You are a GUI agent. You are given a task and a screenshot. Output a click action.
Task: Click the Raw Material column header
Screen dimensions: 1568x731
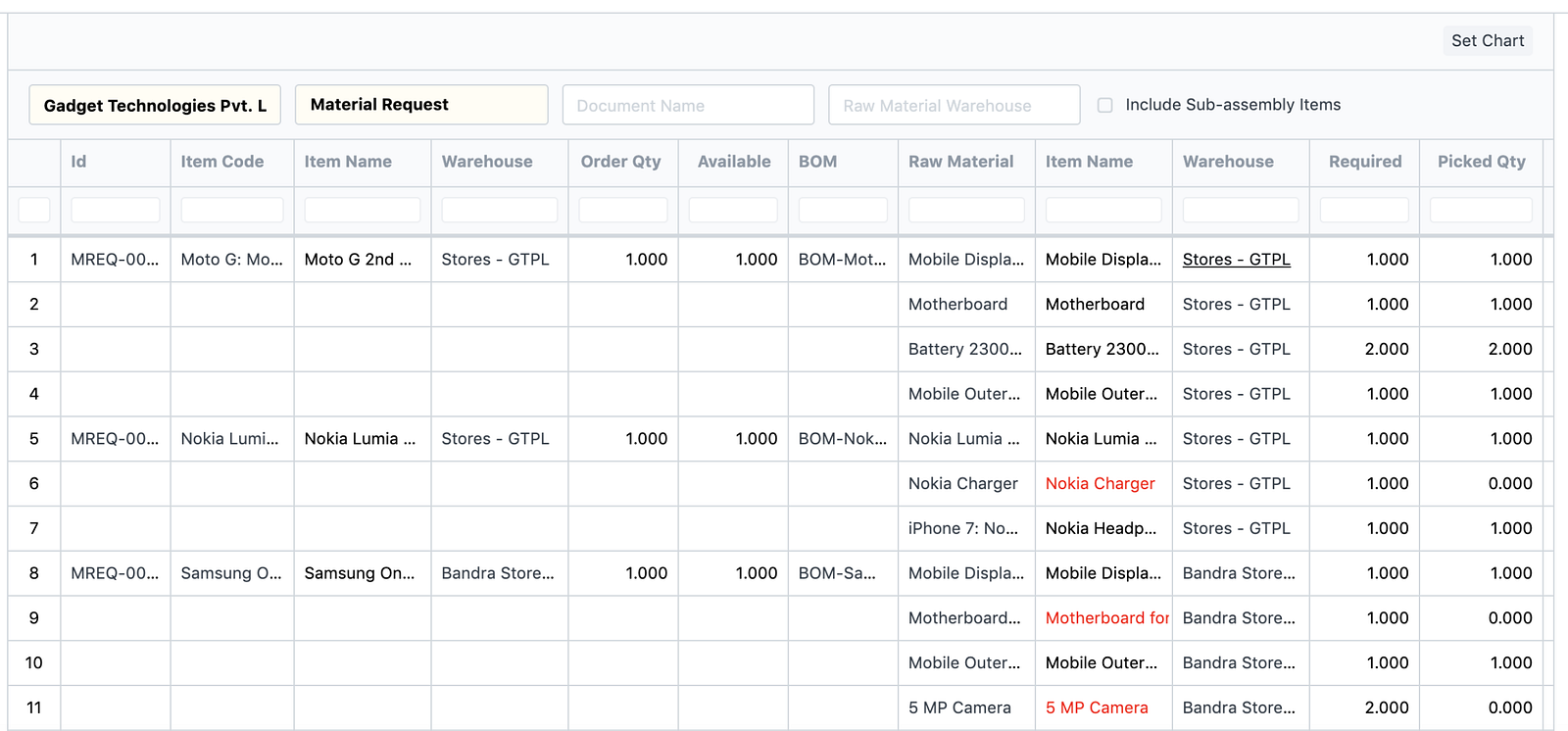coord(960,162)
